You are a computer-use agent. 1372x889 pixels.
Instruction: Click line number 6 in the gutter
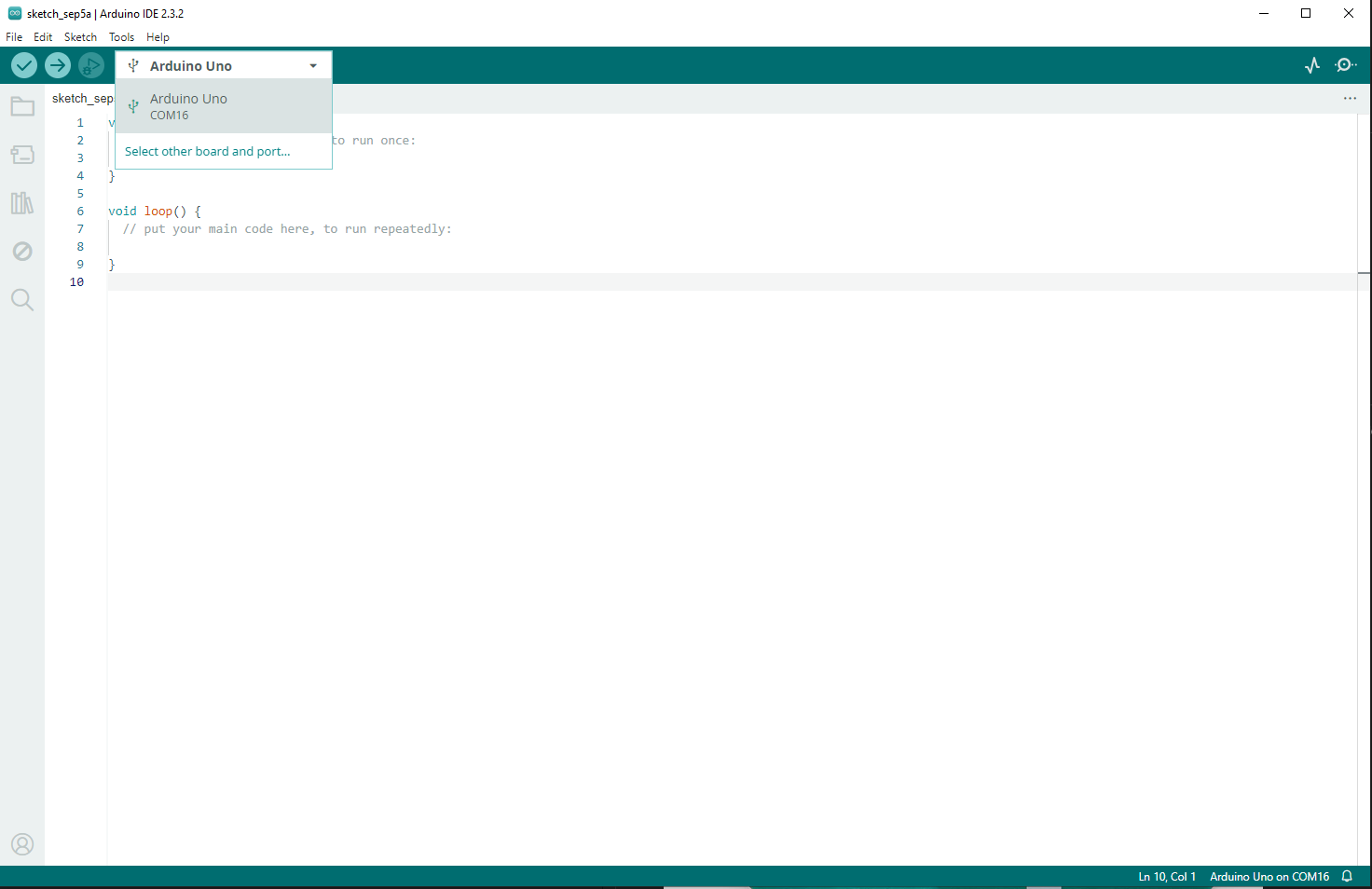80,212
